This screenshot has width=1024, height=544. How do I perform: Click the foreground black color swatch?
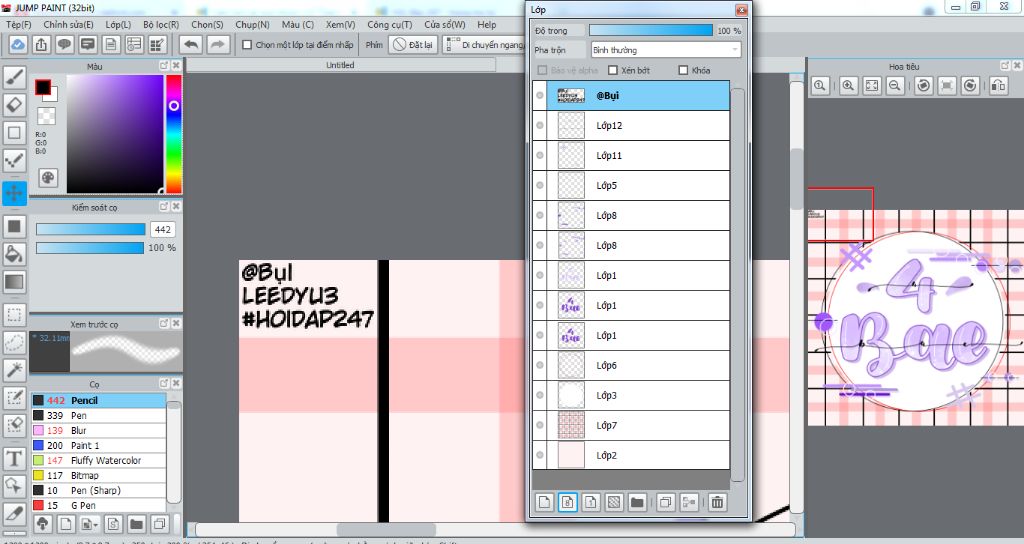[x=43, y=88]
